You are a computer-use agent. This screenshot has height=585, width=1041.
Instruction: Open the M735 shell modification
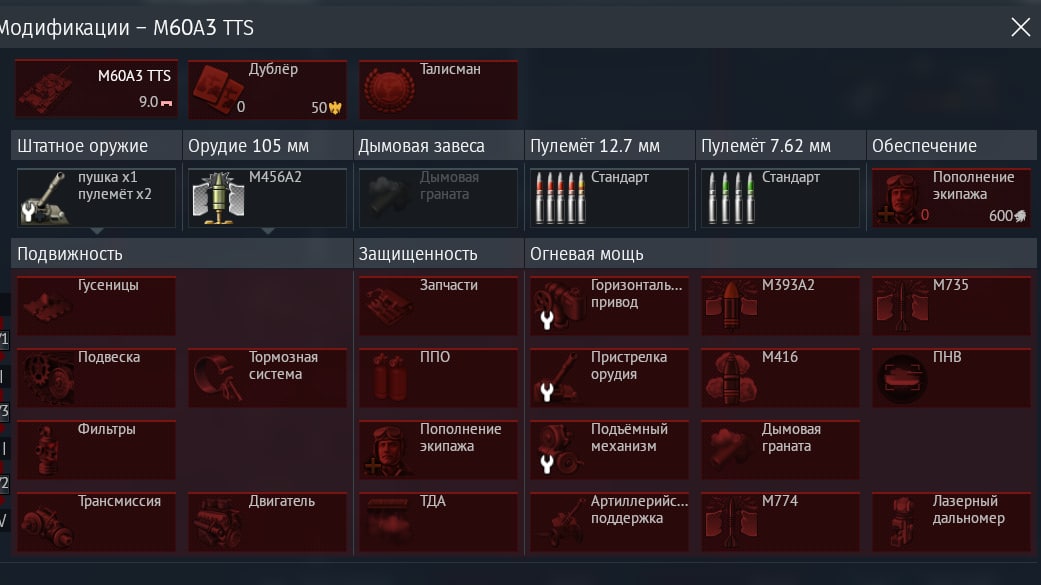coord(951,305)
